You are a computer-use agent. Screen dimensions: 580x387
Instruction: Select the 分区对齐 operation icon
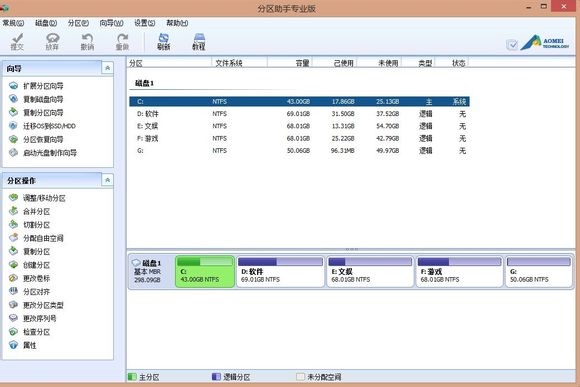point(13,291)
